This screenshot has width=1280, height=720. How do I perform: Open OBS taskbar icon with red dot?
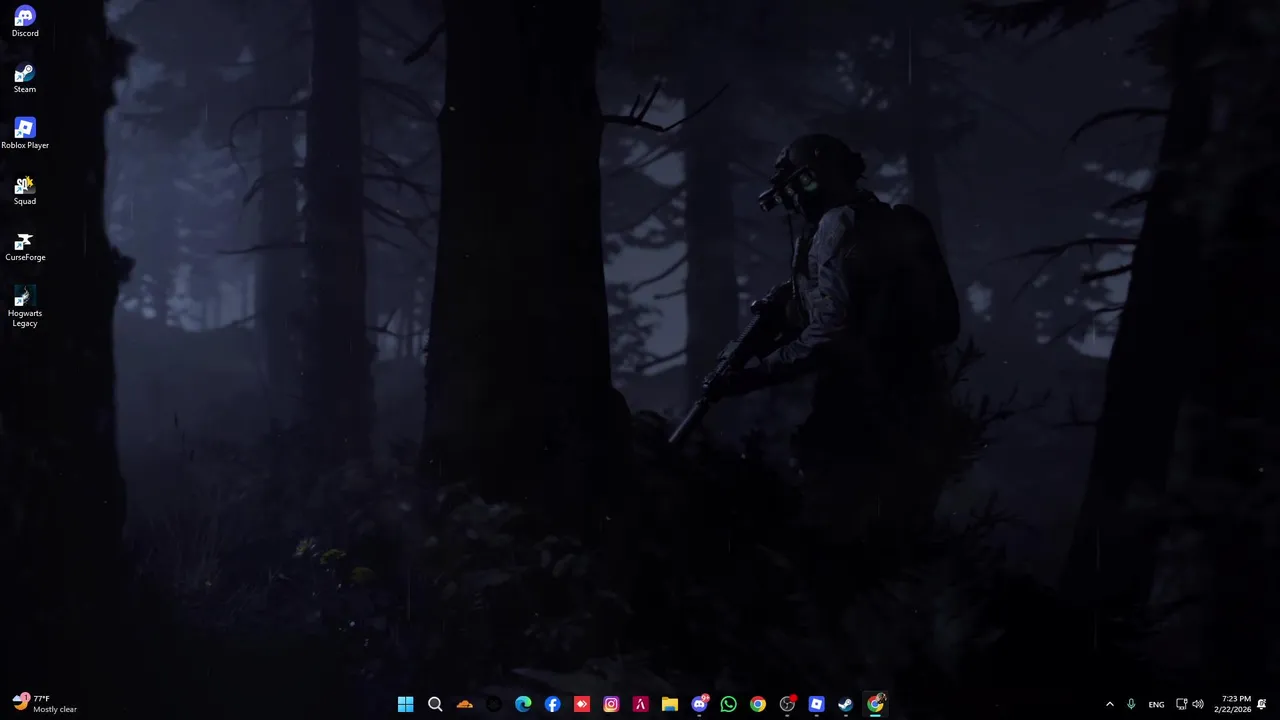(787, 704)
